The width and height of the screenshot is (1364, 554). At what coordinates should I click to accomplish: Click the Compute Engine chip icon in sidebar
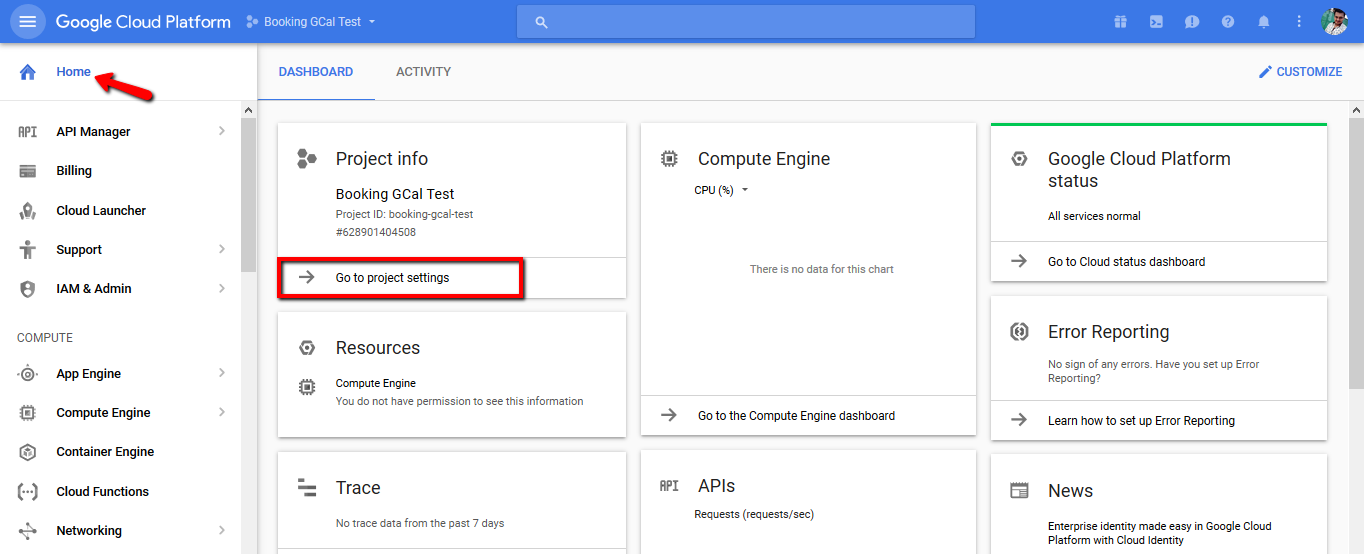point(28,413)
